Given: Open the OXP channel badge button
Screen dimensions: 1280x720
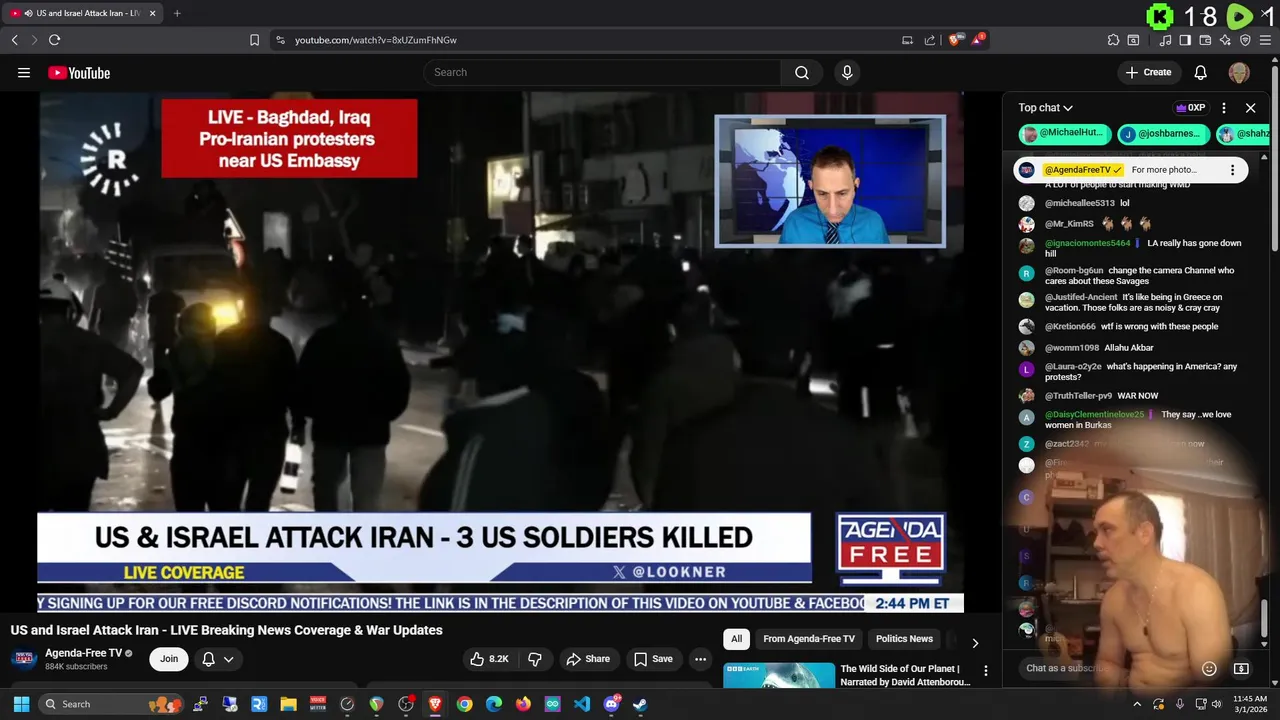Looking at the screenshot, I should click(1191, 108).
